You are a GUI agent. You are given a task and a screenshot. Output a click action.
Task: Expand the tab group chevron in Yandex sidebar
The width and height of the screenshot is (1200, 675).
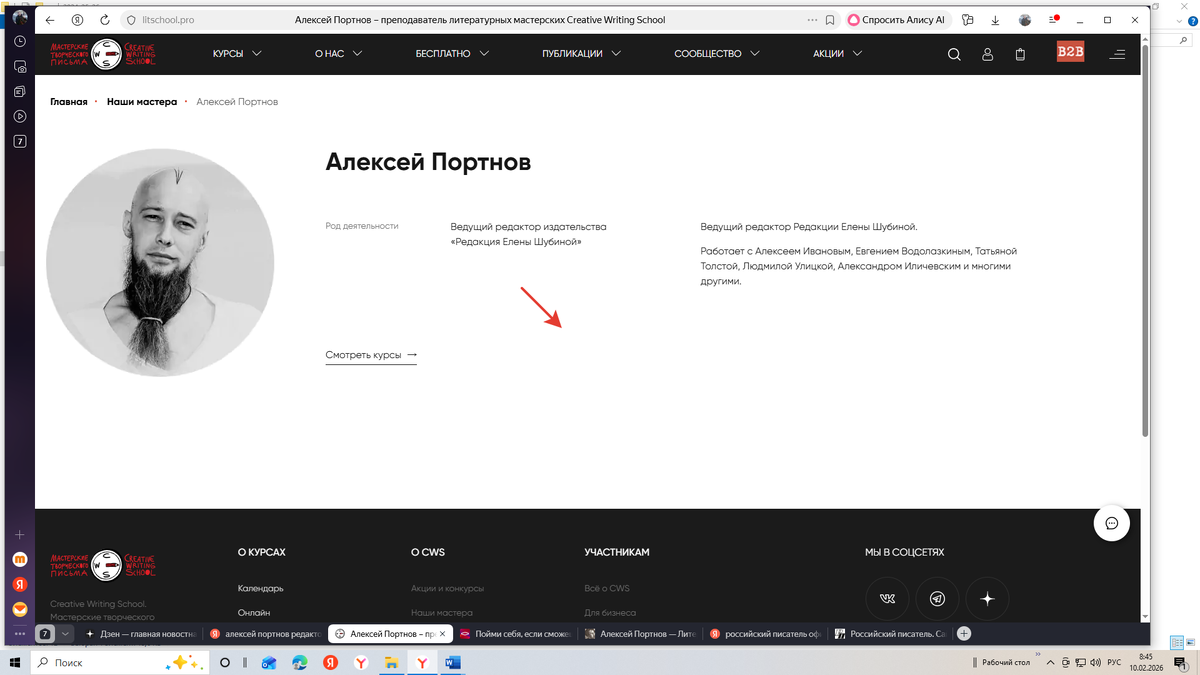[65, 633]
